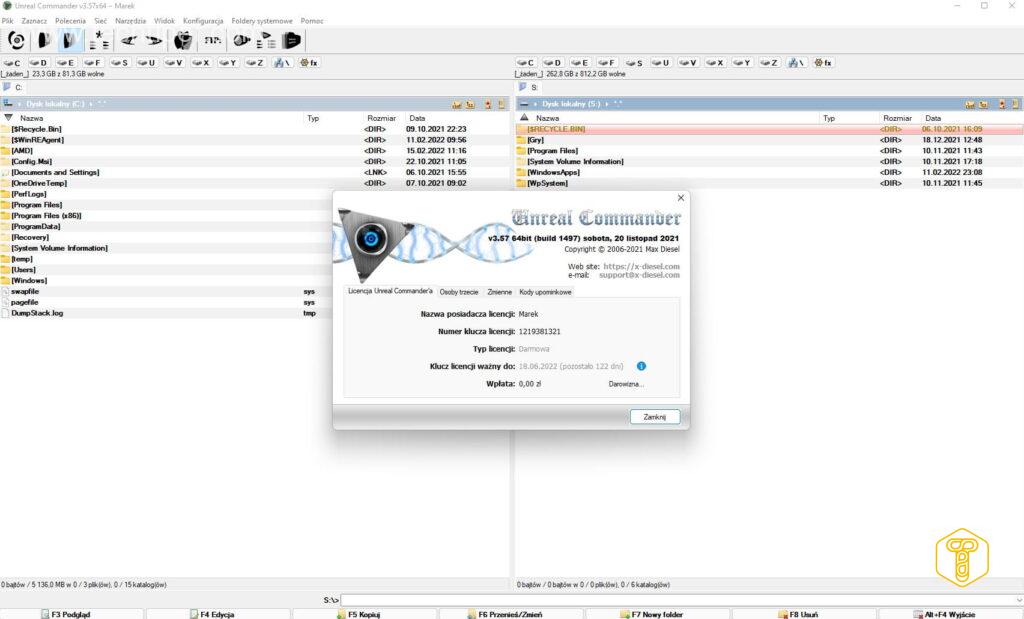Viewport: 1024px width, 619px height.
Task: Click the command line input field
Action: point(680,600)
